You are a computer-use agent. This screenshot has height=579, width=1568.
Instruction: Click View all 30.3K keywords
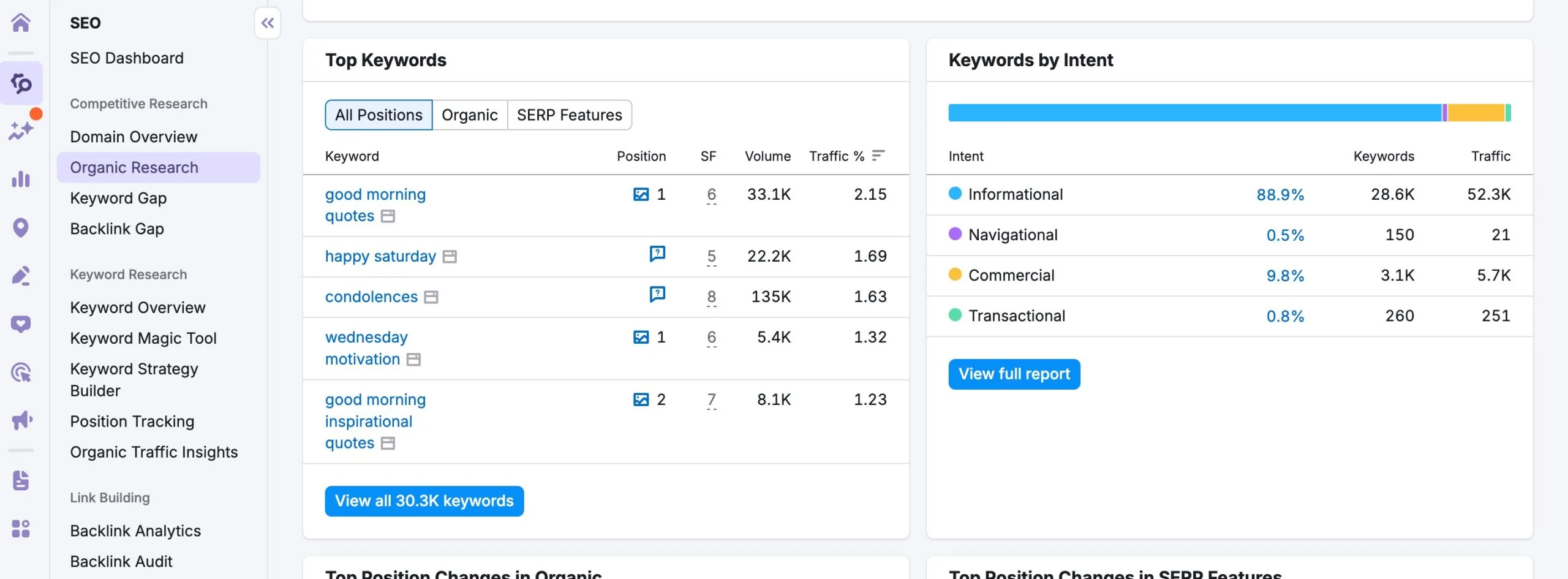(424, 501)
